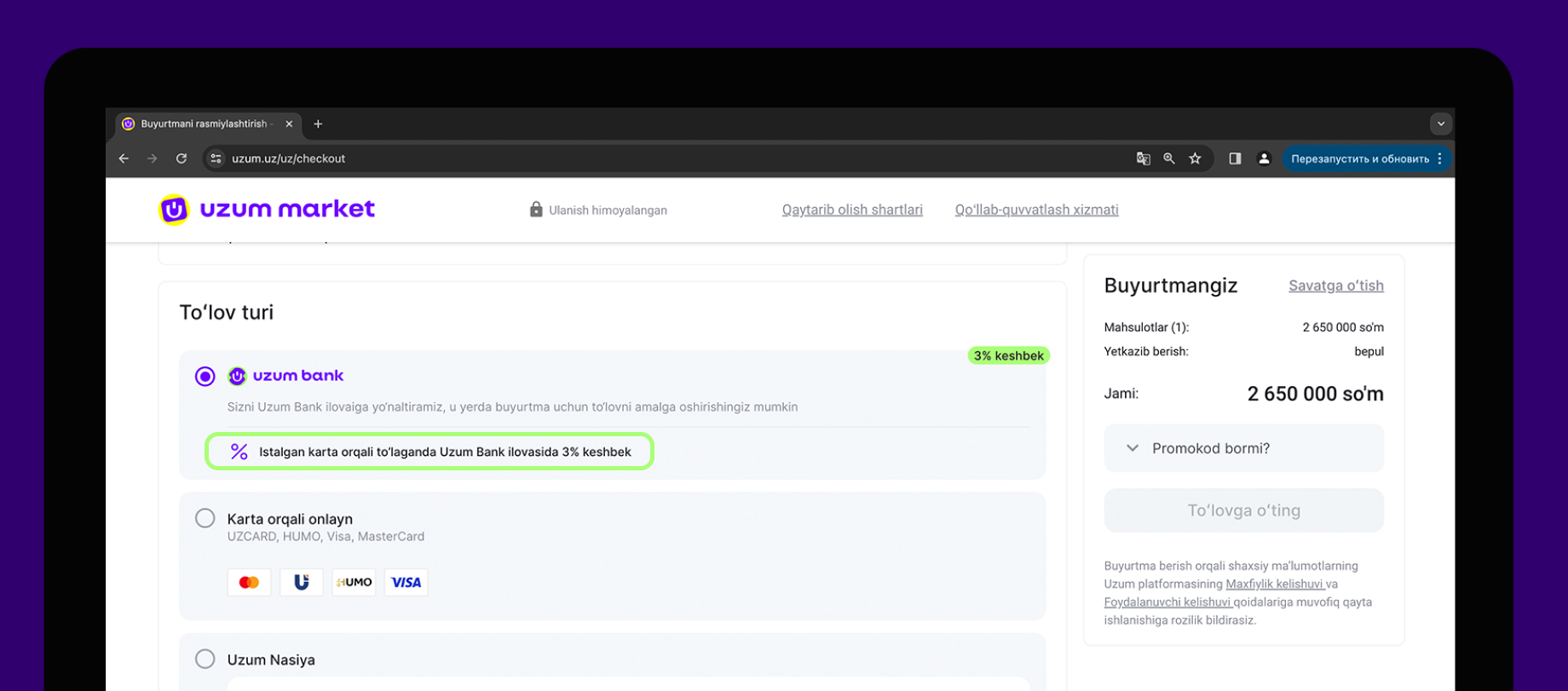The height and width of the screenshot is (691, 1568).
Task: Open the Maxfiylik kelishuvi link
Action: (1276, 584)
